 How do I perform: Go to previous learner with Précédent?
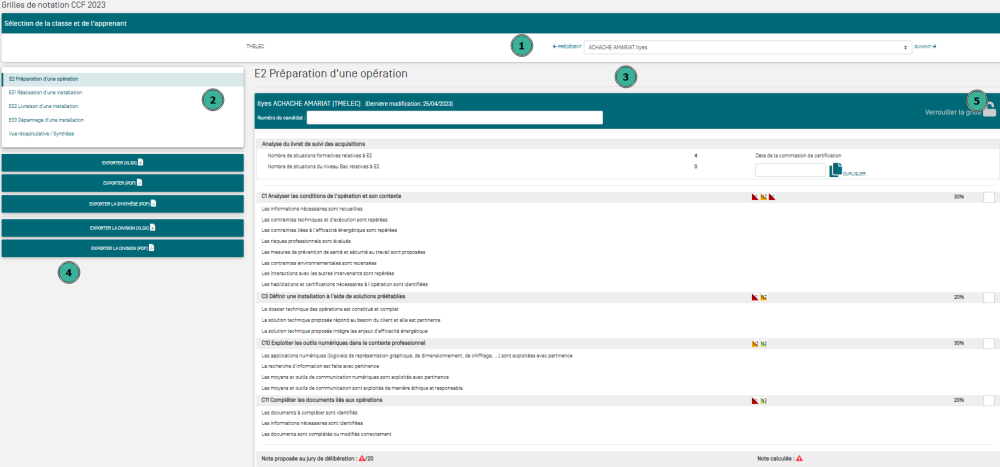(x=567, y=46)
